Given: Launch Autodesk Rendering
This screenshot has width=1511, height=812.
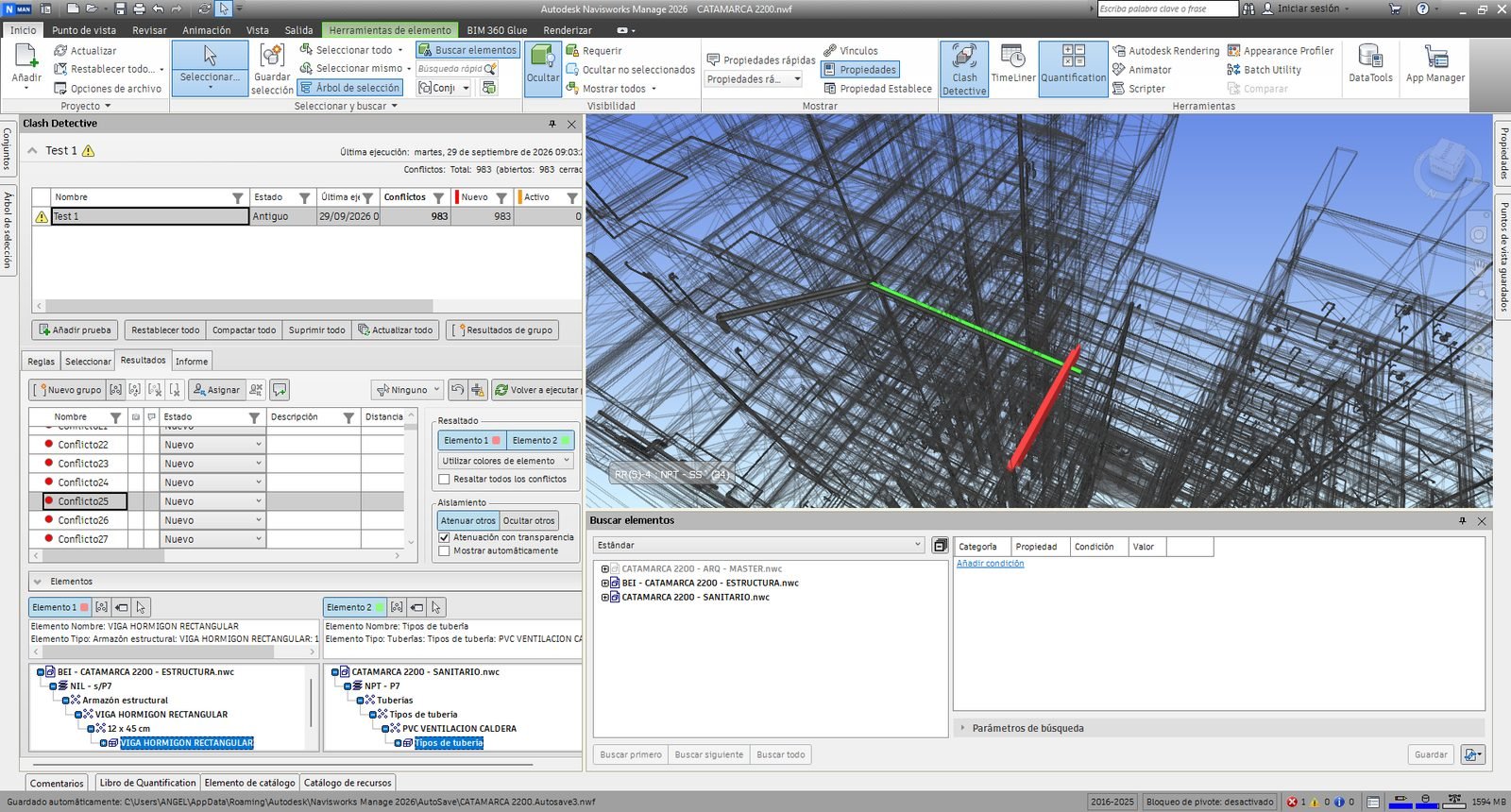Looking at the screenshot, I should point(1166,51).
